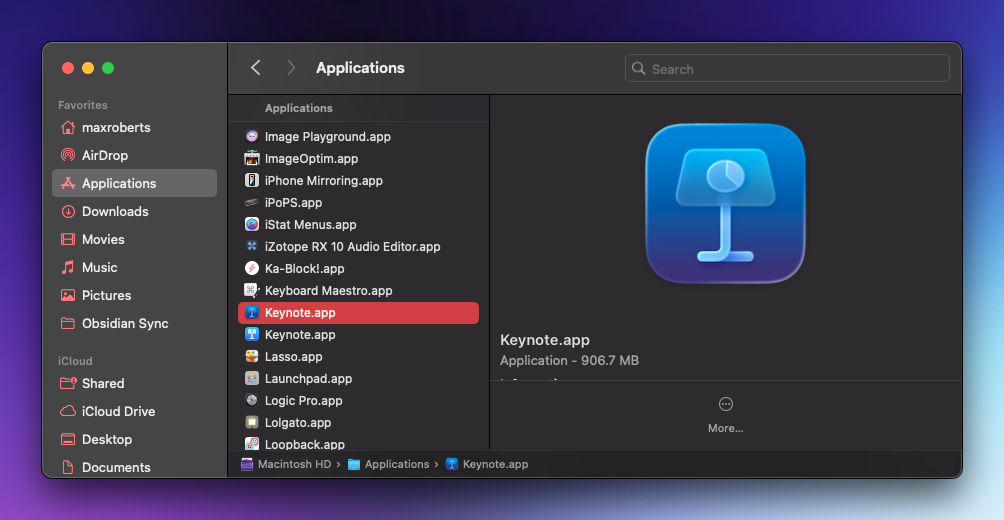Viewport: 1004px width, 520px height.
Task: Select the 'iStat Menus.app' file name
Action: click(311, 225)
